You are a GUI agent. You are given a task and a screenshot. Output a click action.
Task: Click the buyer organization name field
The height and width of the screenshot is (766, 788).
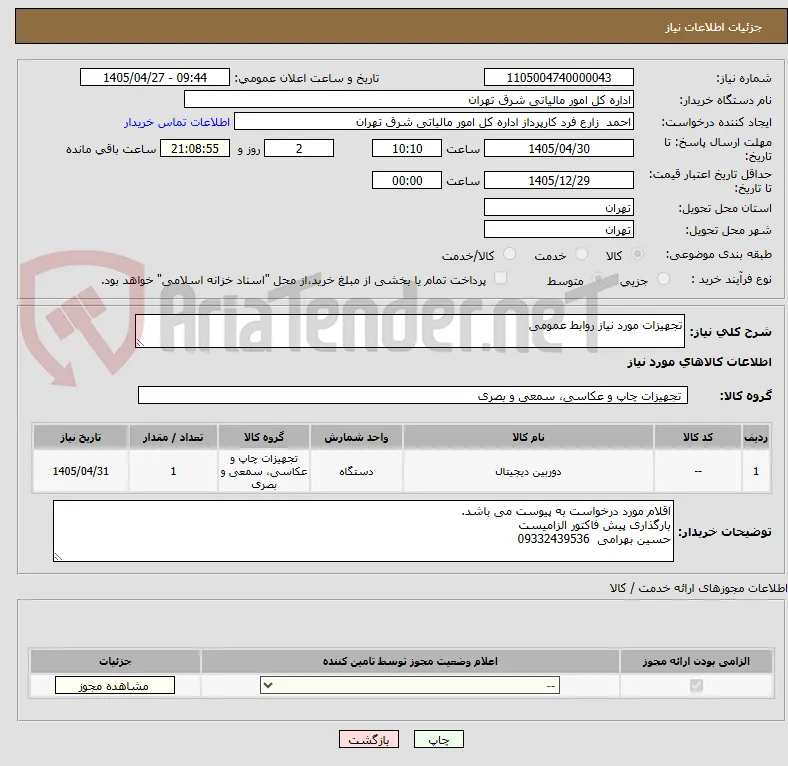click(409, 100)
